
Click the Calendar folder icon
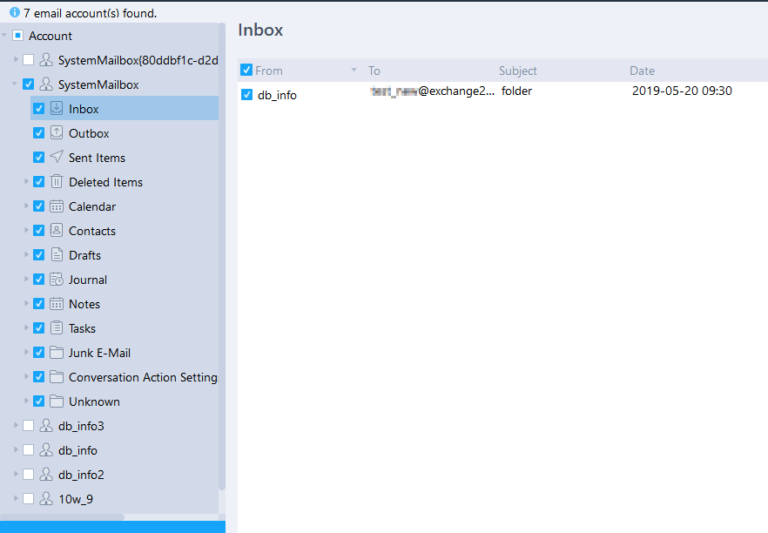coord(56,206)
